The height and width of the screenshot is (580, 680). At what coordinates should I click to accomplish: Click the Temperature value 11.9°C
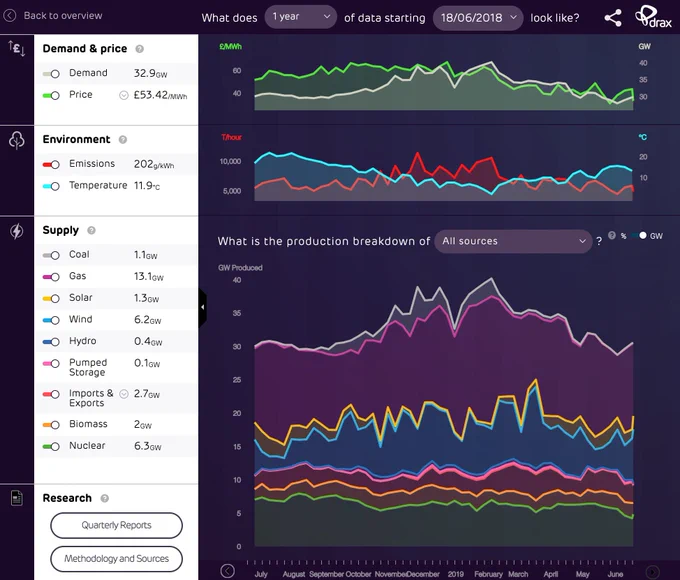[147, 186]
